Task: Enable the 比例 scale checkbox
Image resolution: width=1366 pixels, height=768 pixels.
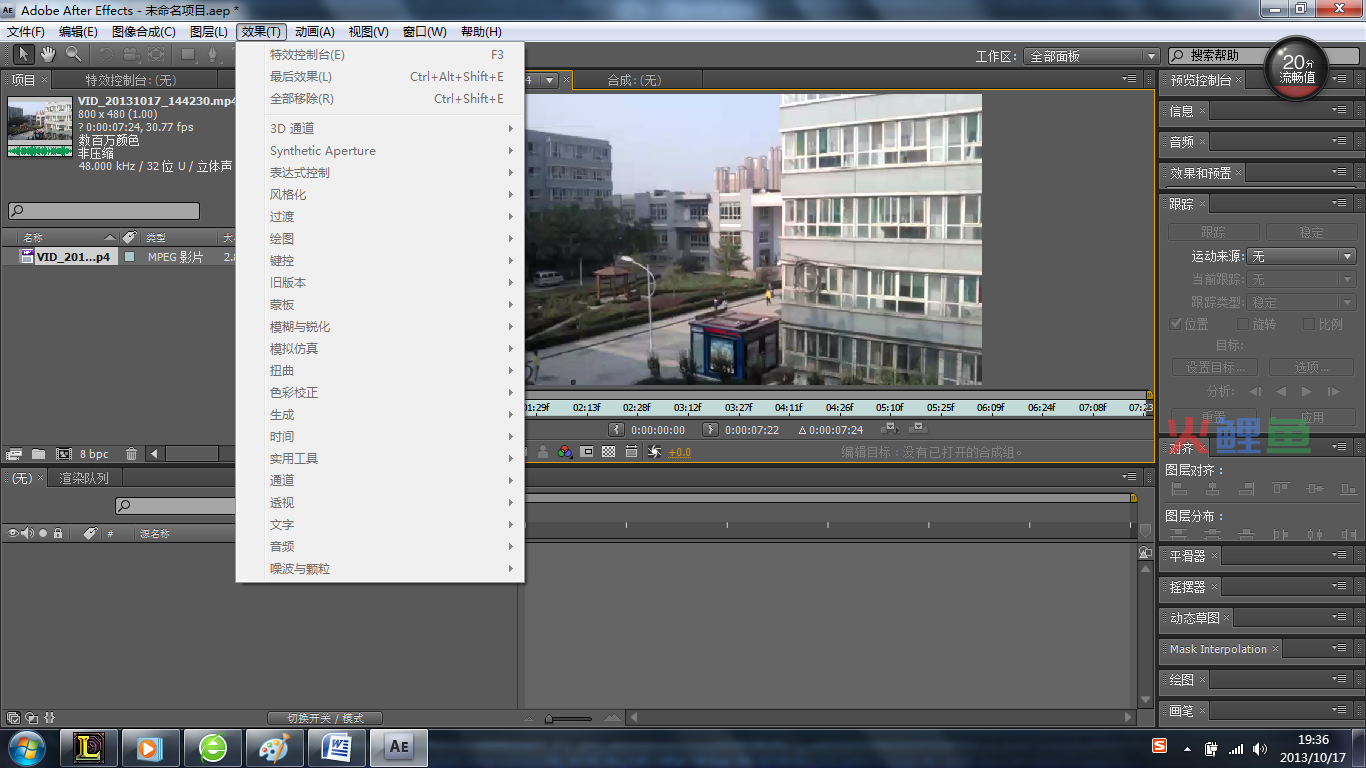Action: (x=1309, y=324)
